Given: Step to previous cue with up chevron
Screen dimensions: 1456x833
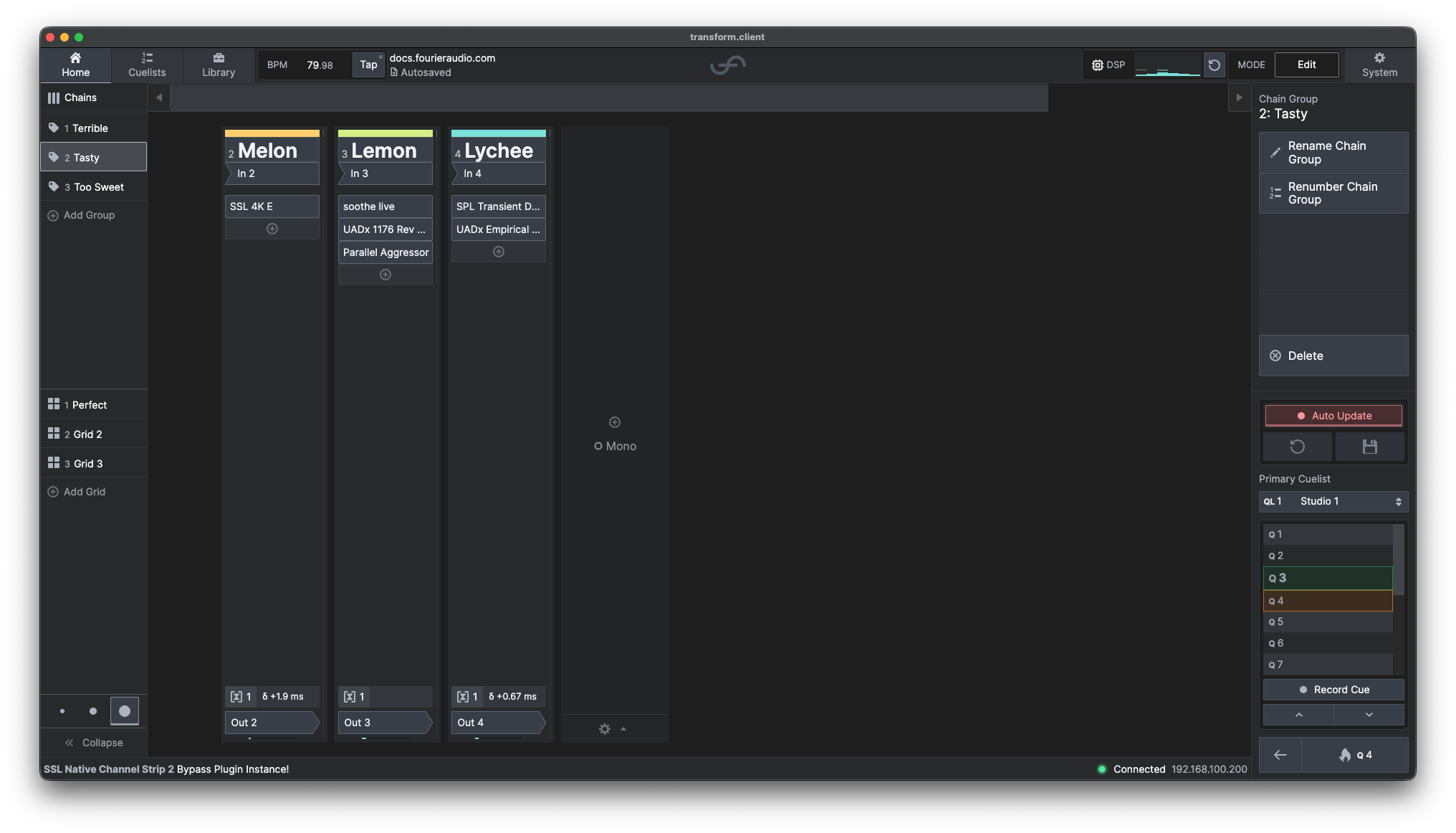Looking at the screenshot, I should pyautogui.click(x=1298, y=715).
